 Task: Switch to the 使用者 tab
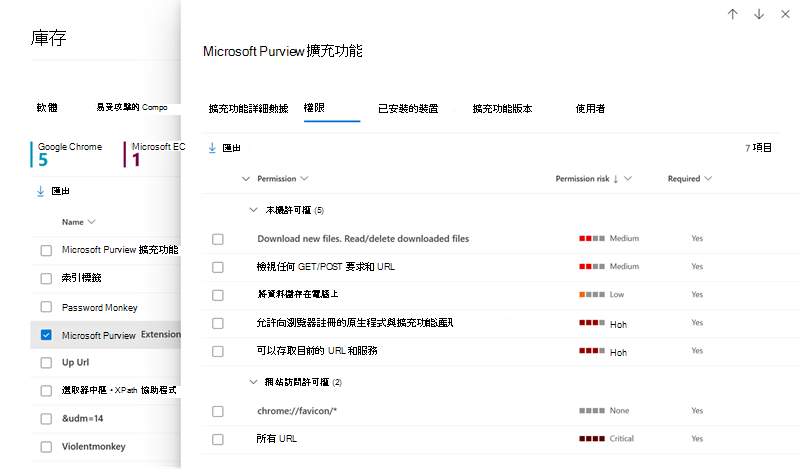click(x=590, y=108)
